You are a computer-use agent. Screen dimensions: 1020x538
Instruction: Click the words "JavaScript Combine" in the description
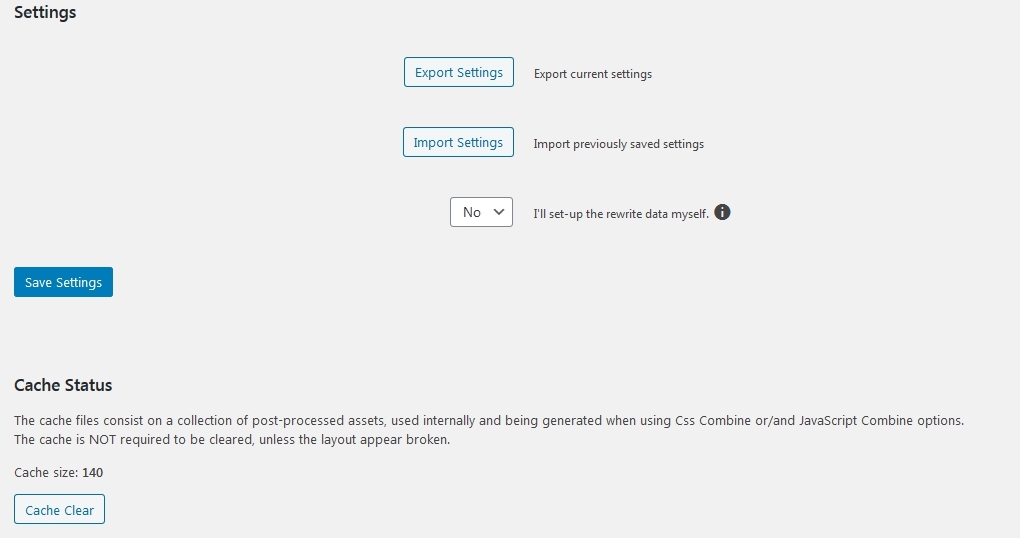[856, 421]
